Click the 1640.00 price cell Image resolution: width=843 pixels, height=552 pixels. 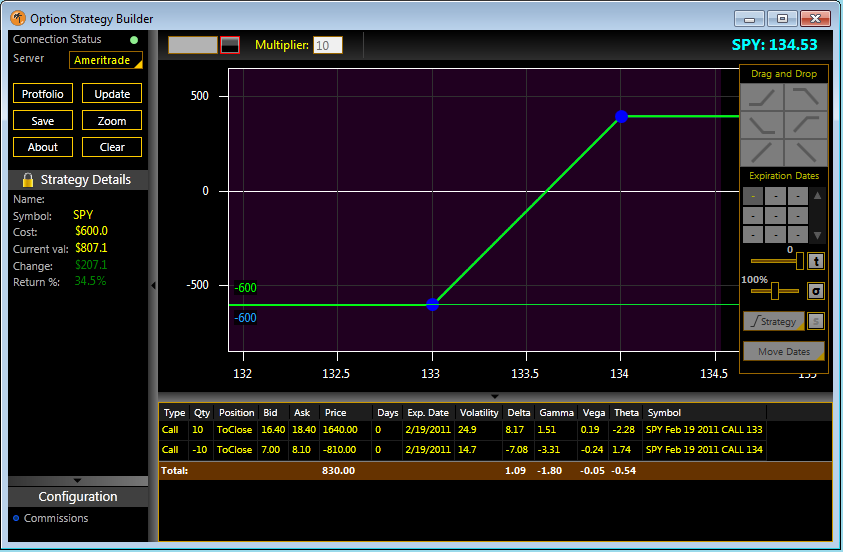(x=340, y=430)
